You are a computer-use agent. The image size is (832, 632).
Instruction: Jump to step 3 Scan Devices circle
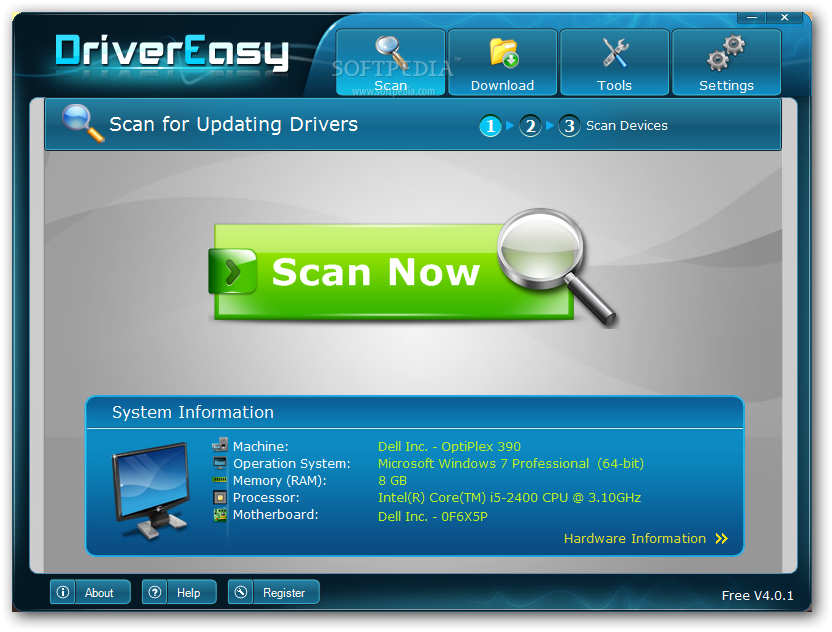click(x=569, y=126)
